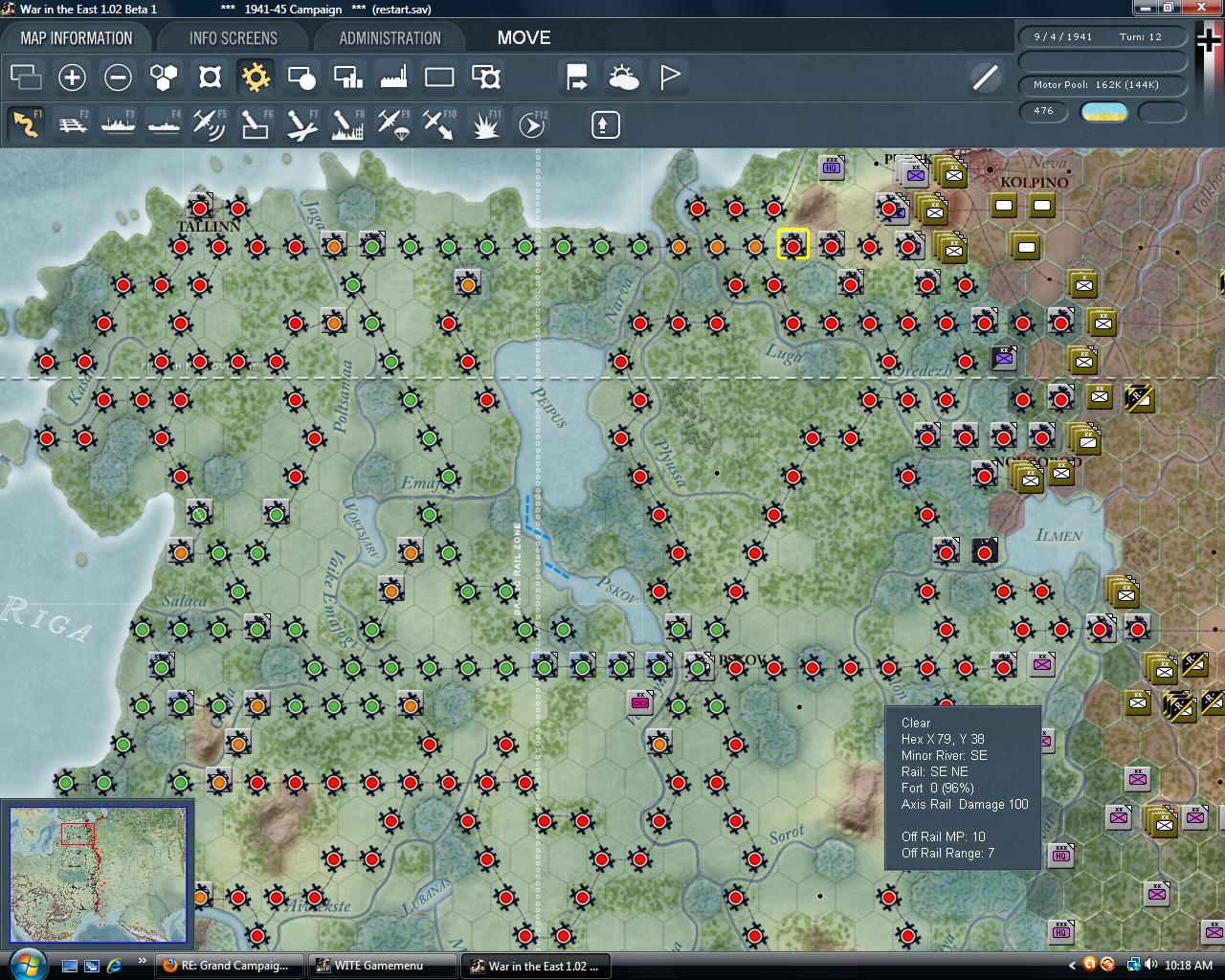Screen dimensions: 1225x980
Task: Toggle hex grid display icon
Action: (164, 77)
